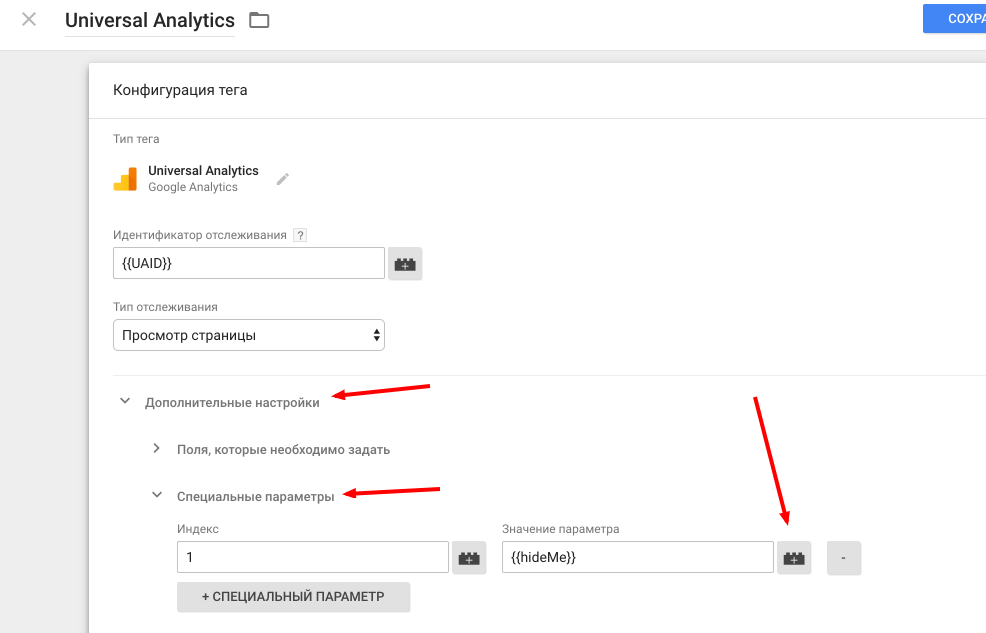This screenshot has width=986, height=633.
Task: Close the tag editor with the X icon
Action: pyautogui.click(x=29, y=19)
